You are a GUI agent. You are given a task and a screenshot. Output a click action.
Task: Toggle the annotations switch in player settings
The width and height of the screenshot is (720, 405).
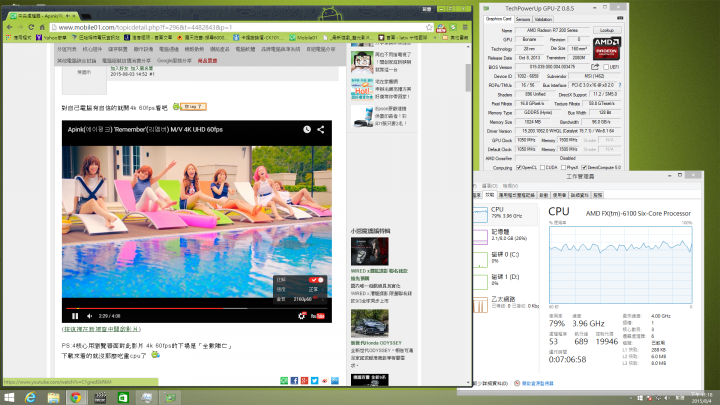[x=315, y=280]
